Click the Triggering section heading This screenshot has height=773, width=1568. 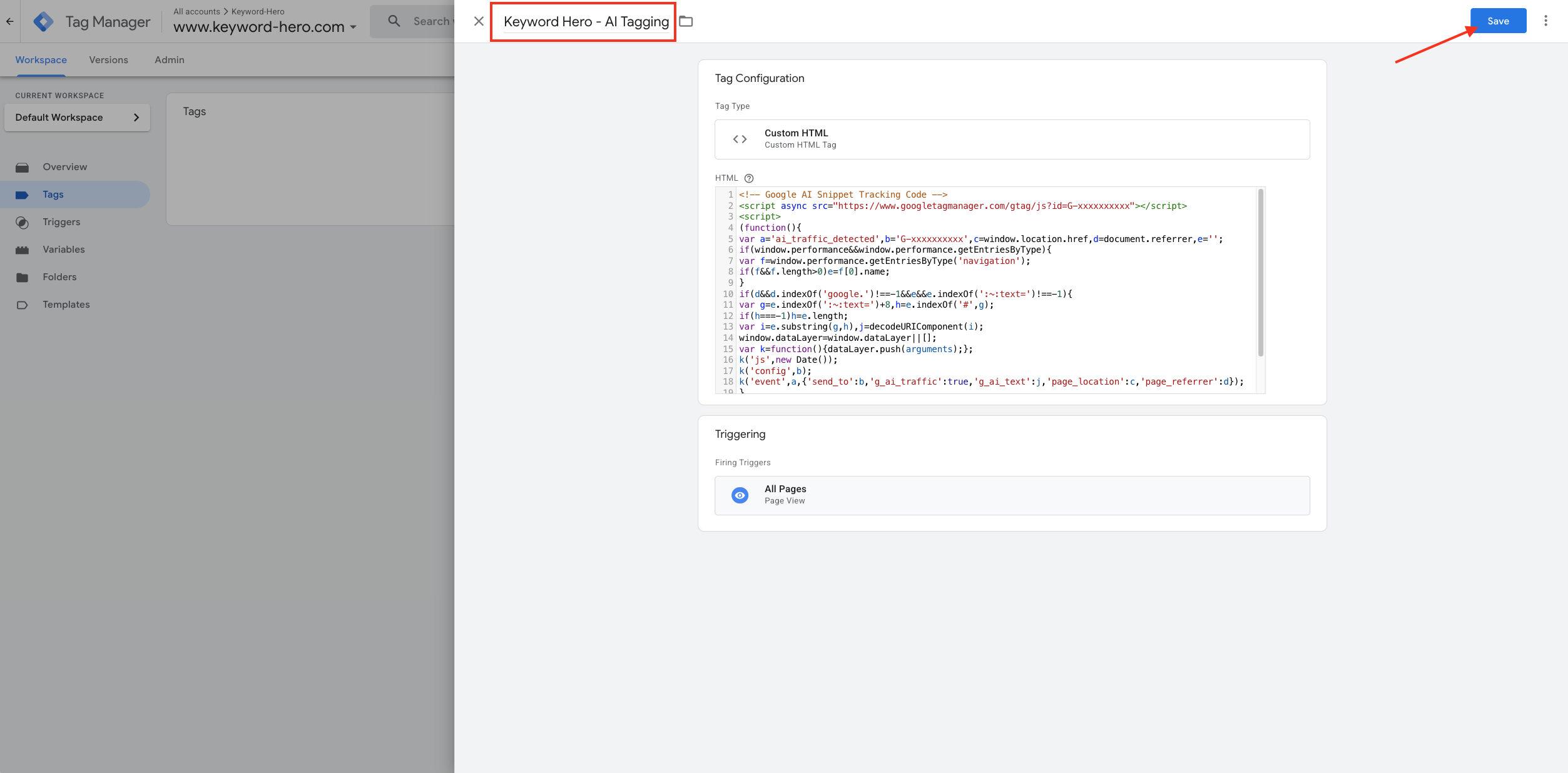tap(740, 434)
